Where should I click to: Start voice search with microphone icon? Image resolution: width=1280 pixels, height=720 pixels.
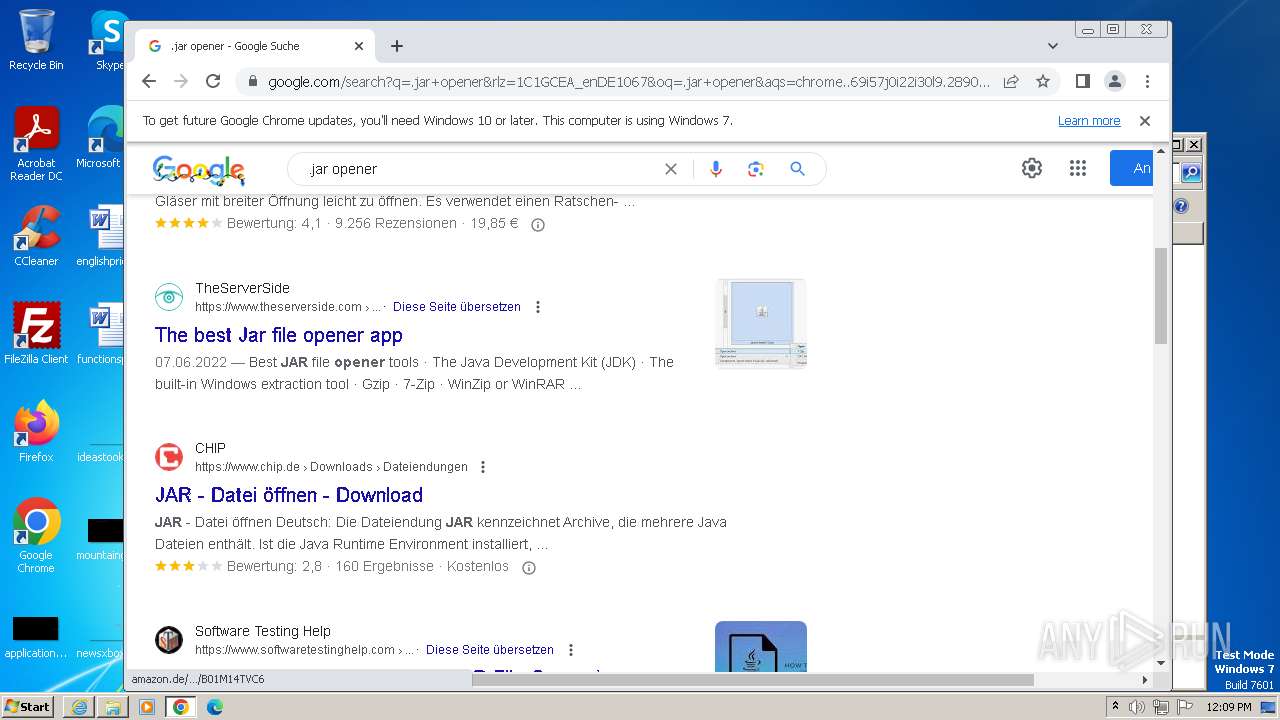(x=715, y=169)
